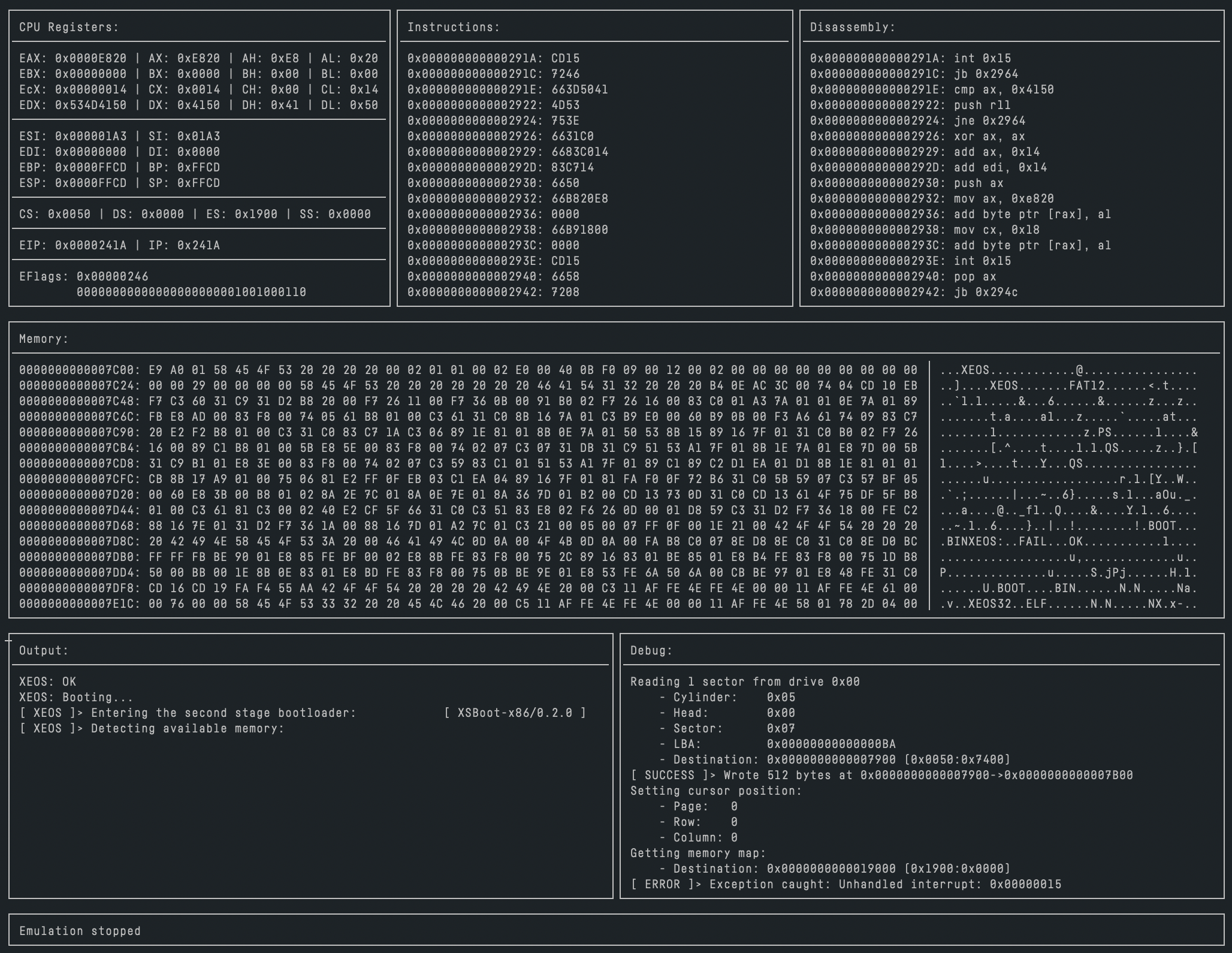
Task: Select memory row address 0000000000007C90
Action: click(x=80, y=433)
